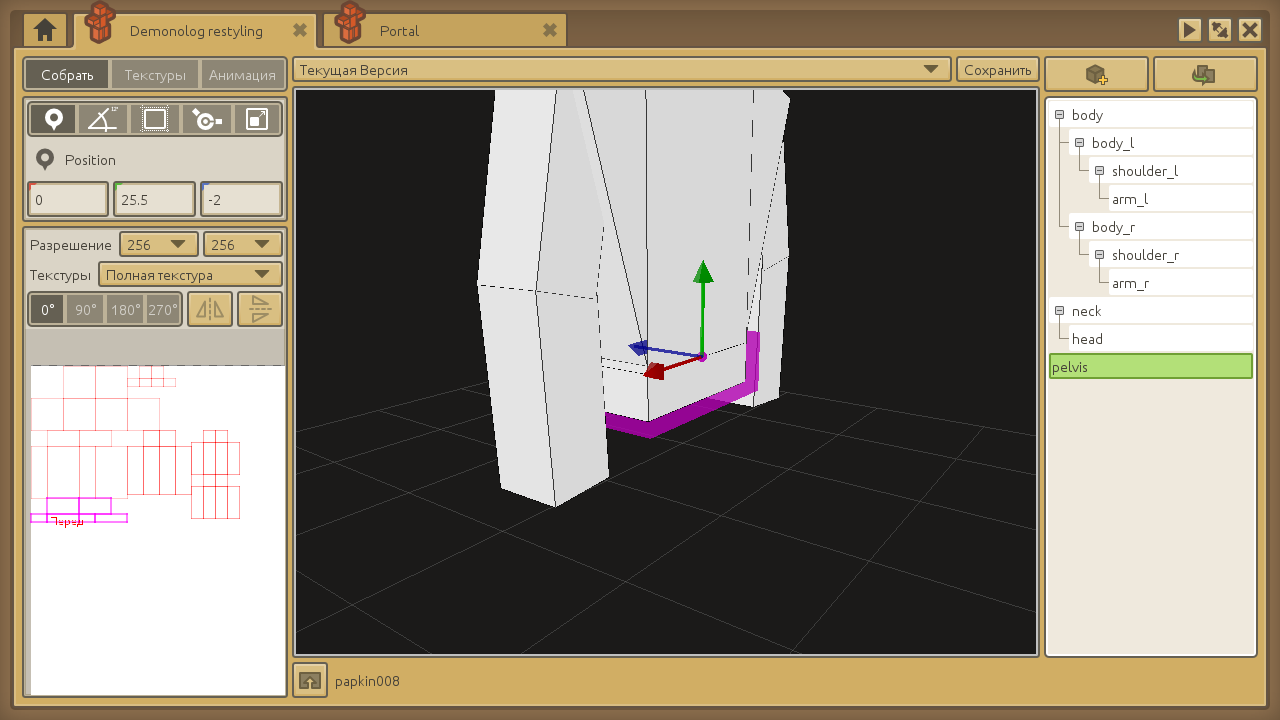Image resolution: width=1280 pixels, height=720 pixels.
Task: Switch to the Анимация tab
Action: tap(242, 75)
